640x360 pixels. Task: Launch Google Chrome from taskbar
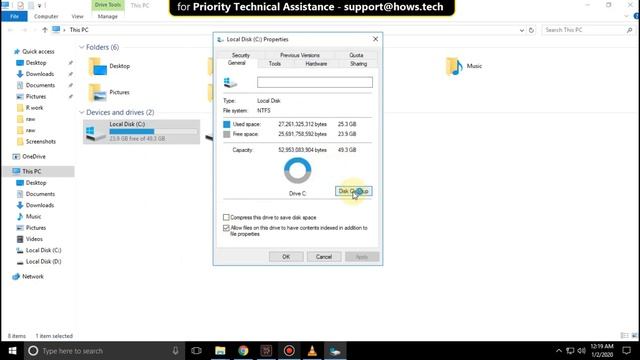243,351
